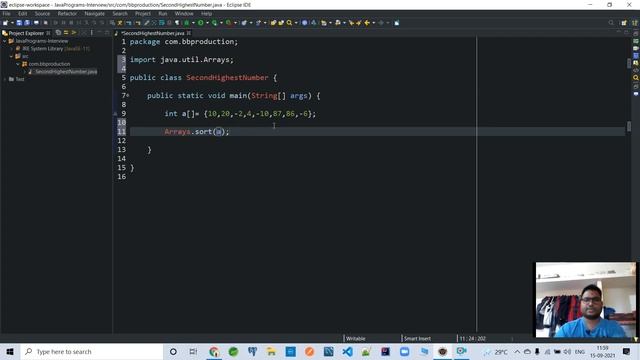Click 'import java.util.Arrays;' line
Image resolution: width=640 pixels, height=360 pixels.
(182, 60)
